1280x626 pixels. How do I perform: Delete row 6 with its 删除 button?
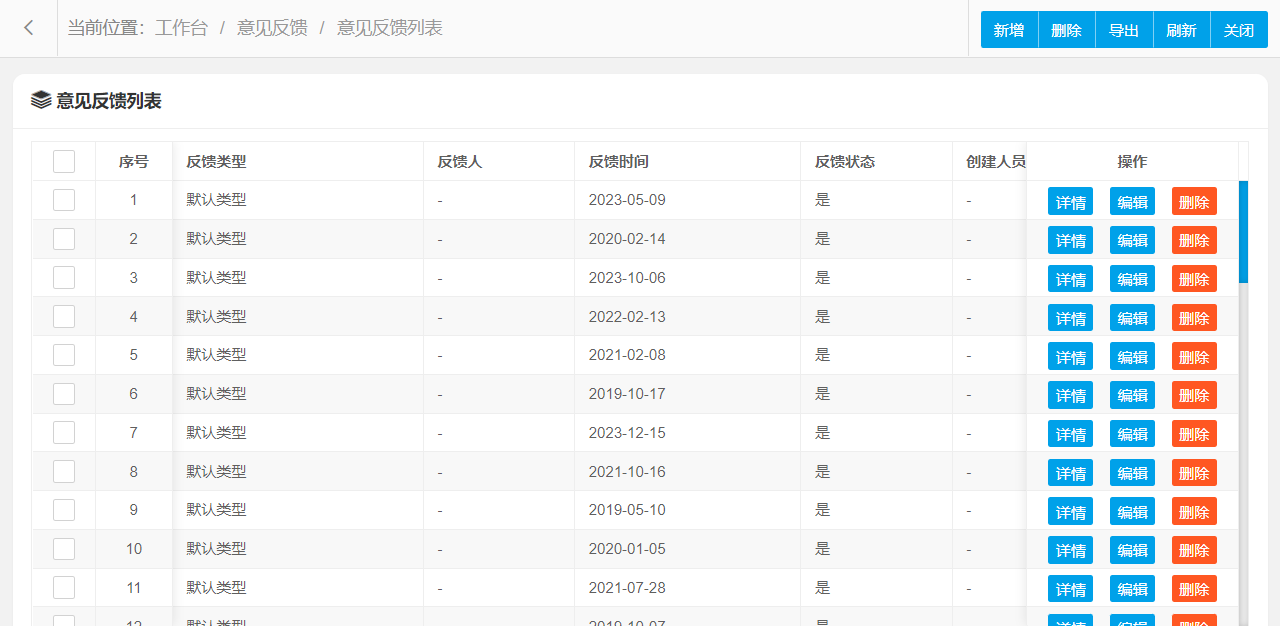point(1194,395)
